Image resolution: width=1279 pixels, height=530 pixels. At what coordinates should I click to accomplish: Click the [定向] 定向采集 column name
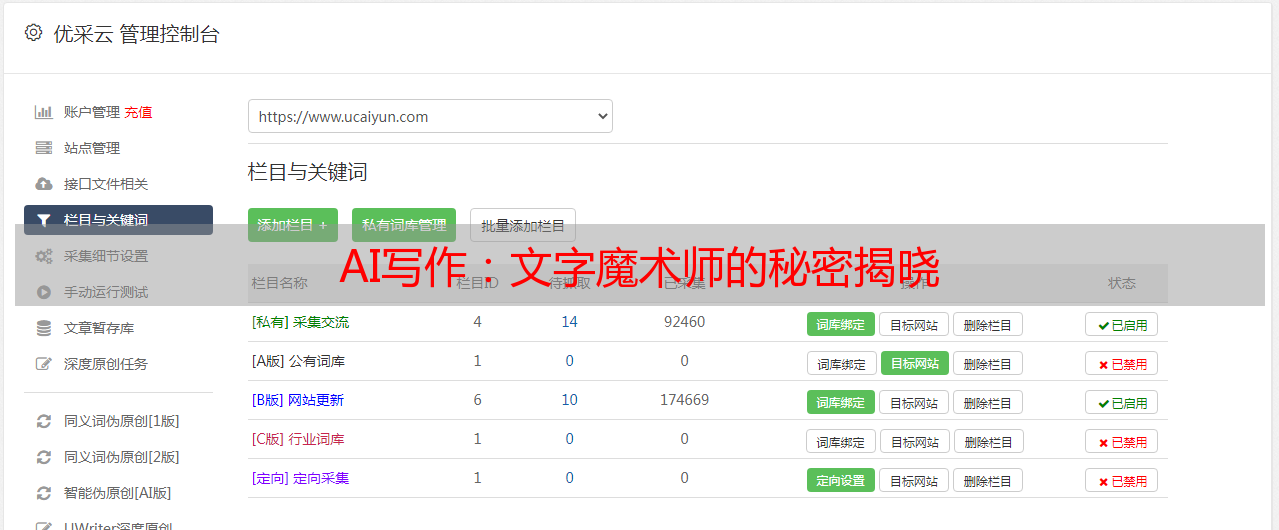(x=300, y=478)
